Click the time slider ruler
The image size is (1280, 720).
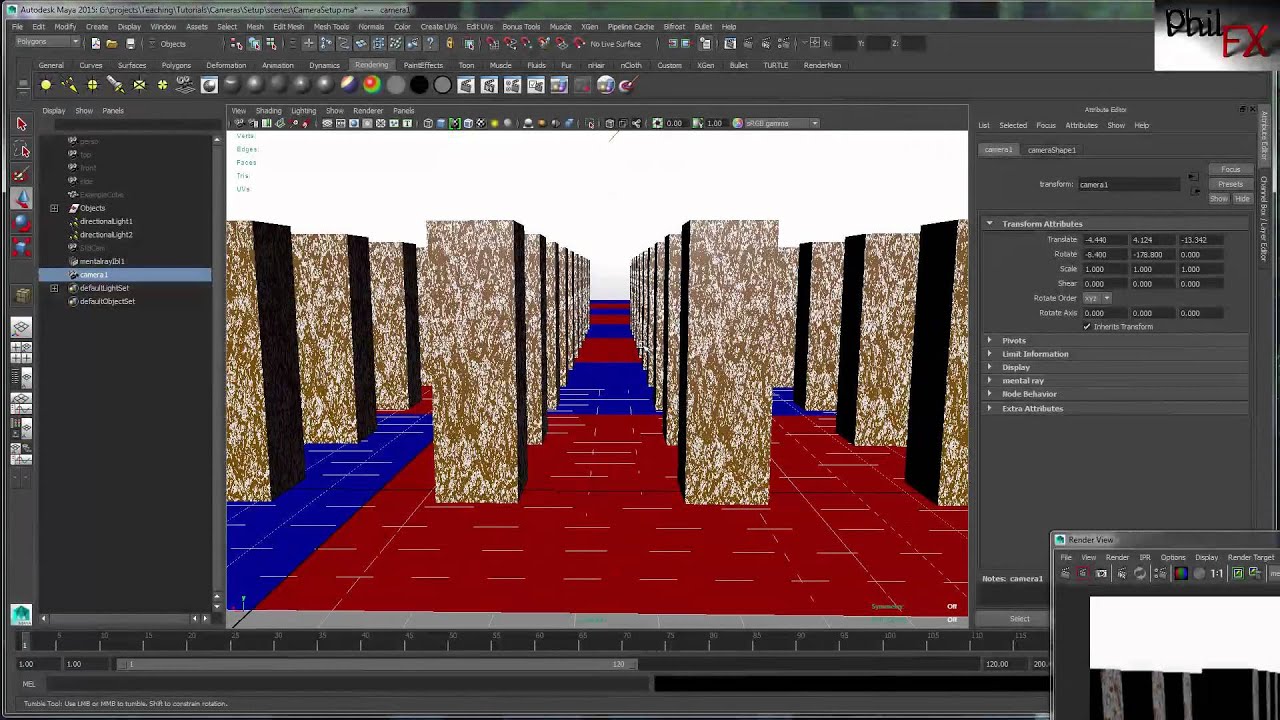[x=535, y=640]
